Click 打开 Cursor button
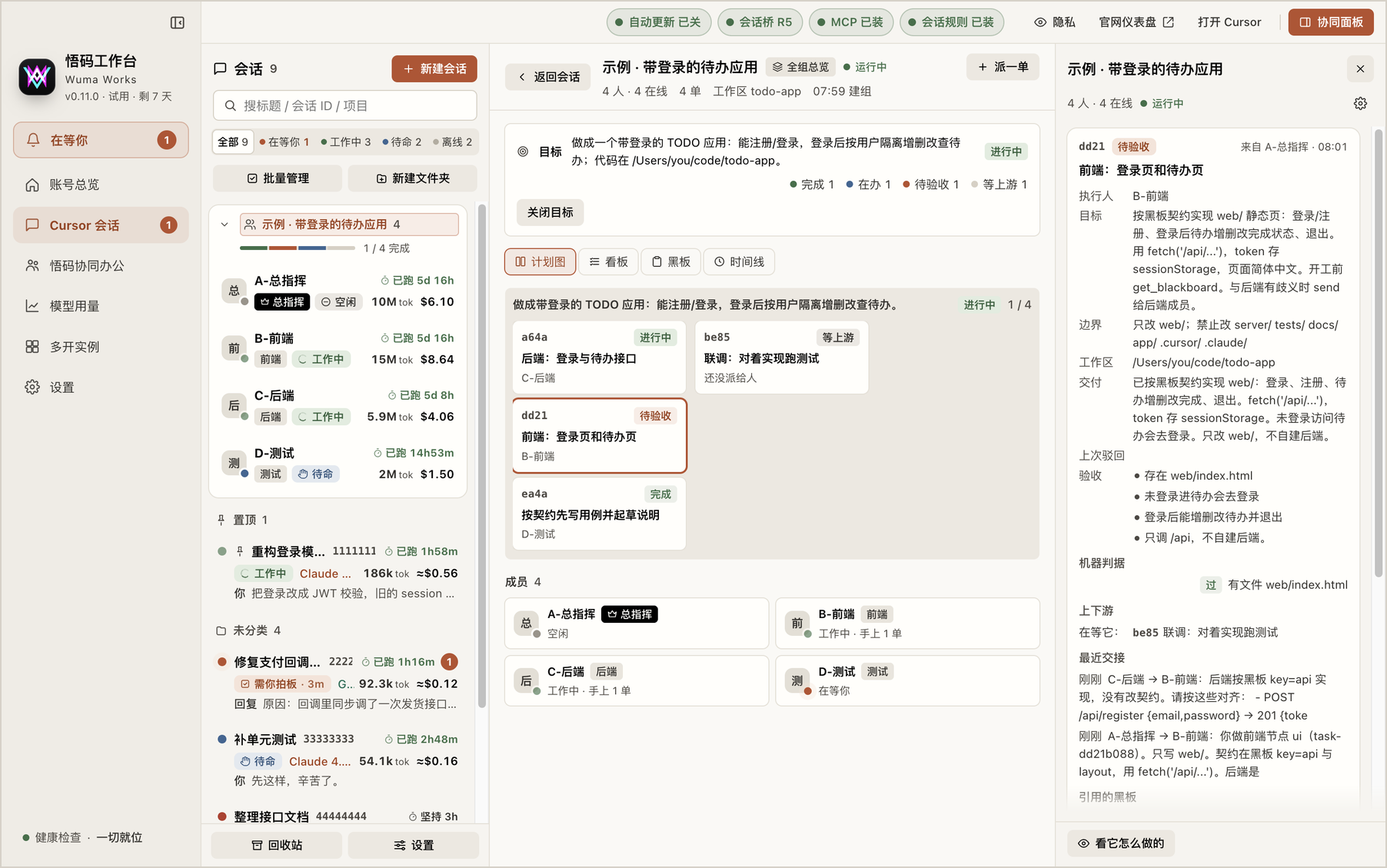 (1229, 22)
